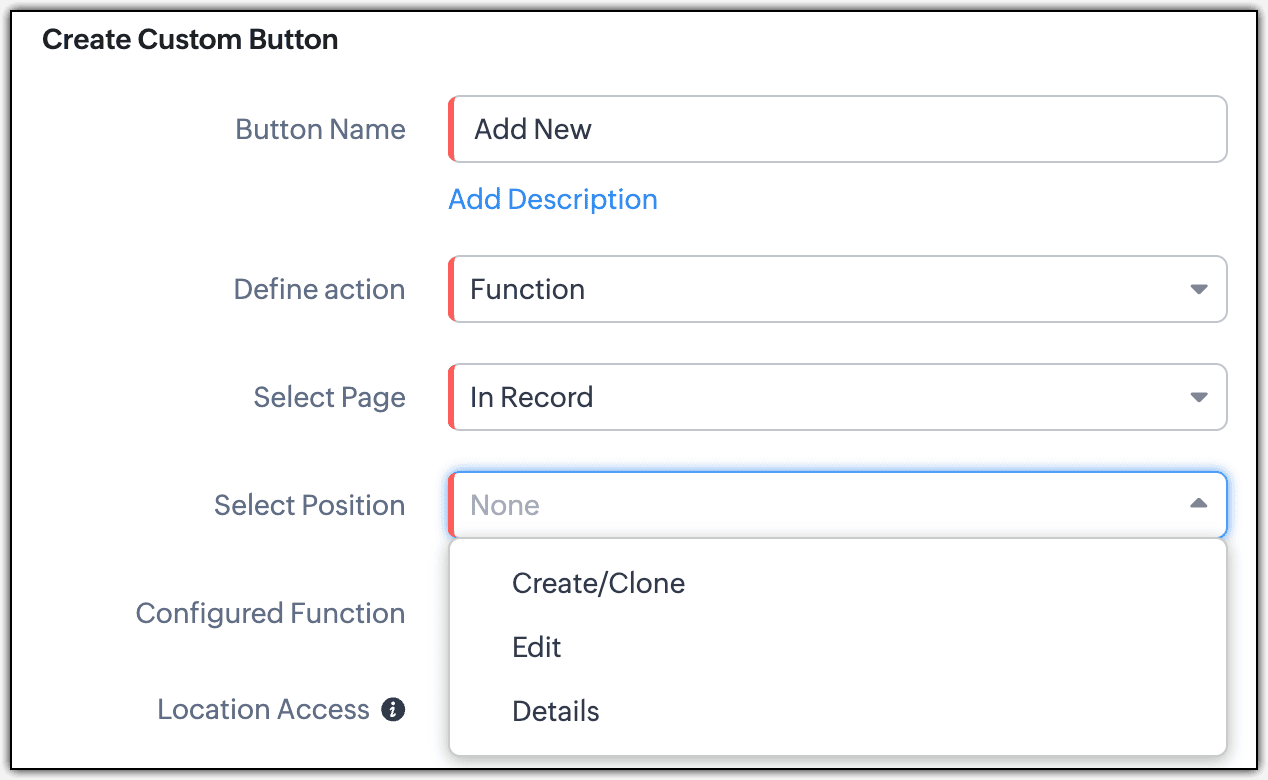Pick Details from the position options

pyautogui.click(x=556, y=711)
